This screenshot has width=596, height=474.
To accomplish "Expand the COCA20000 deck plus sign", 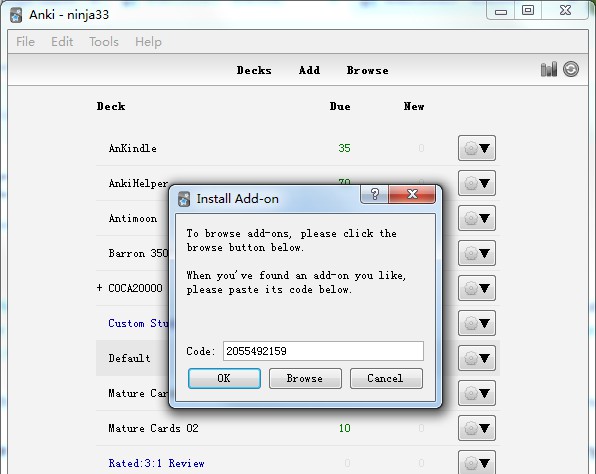I will (x=99, y=288).
